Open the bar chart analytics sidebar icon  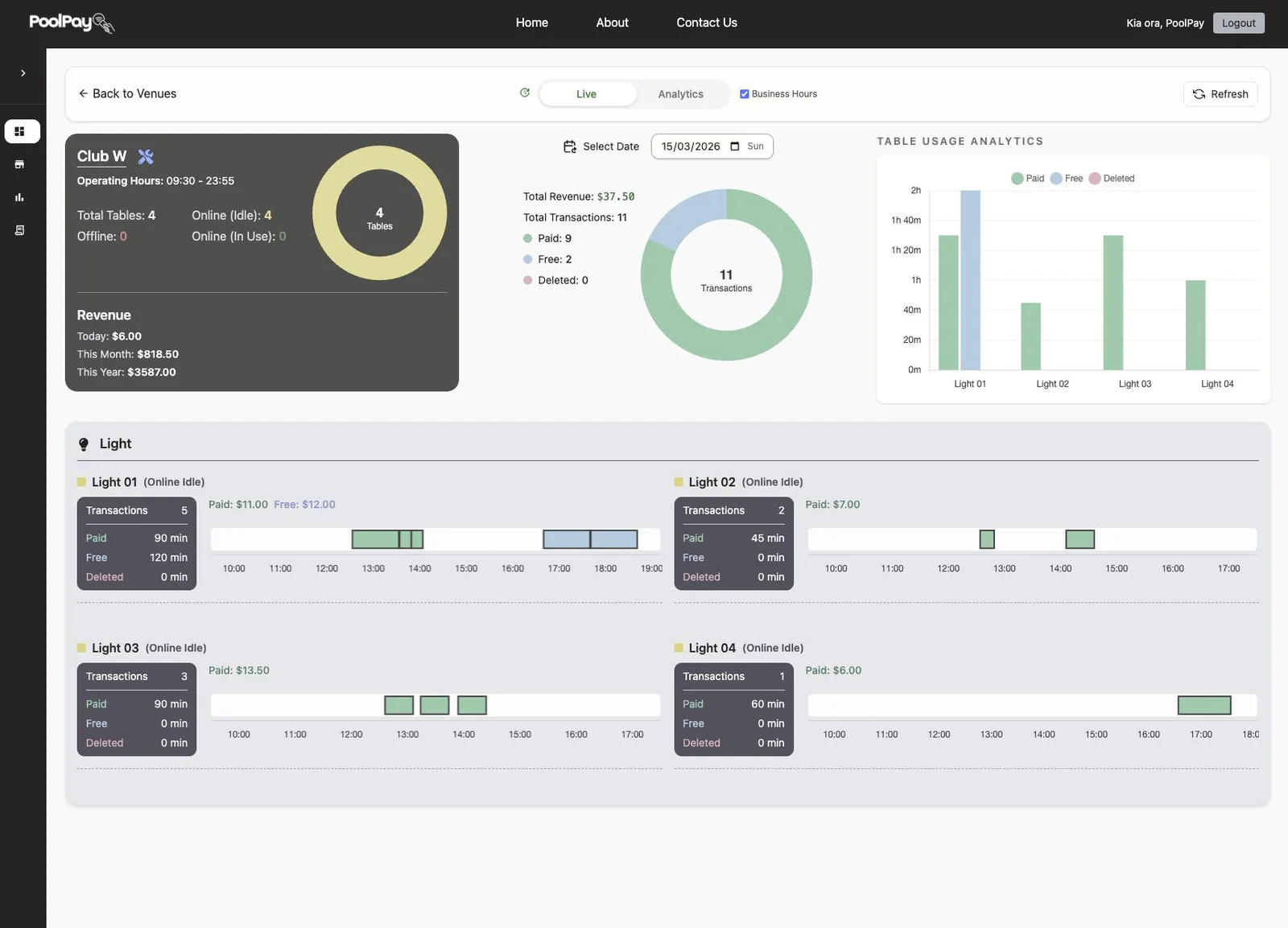19,197
